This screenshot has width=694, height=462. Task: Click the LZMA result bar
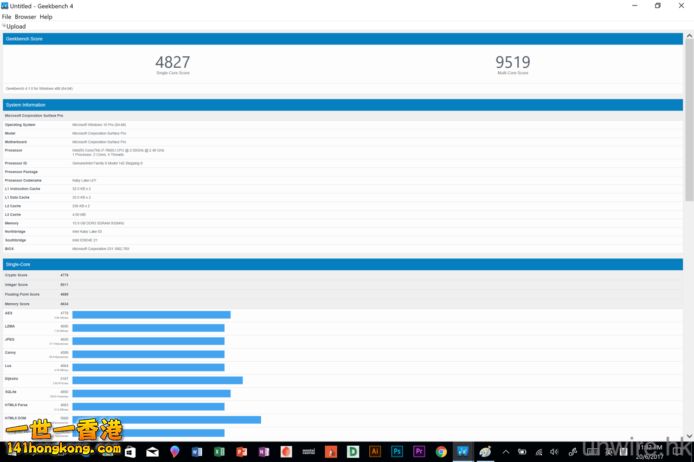coord(148,328)
